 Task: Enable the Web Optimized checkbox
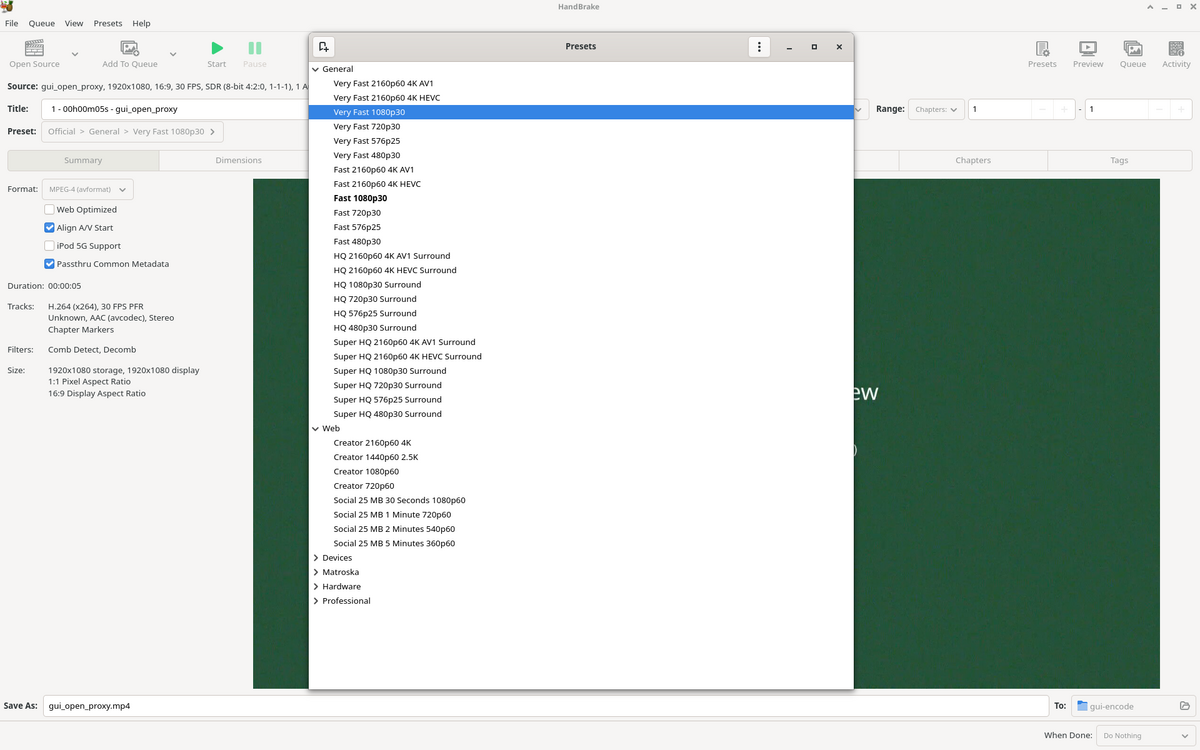(49, 210)
